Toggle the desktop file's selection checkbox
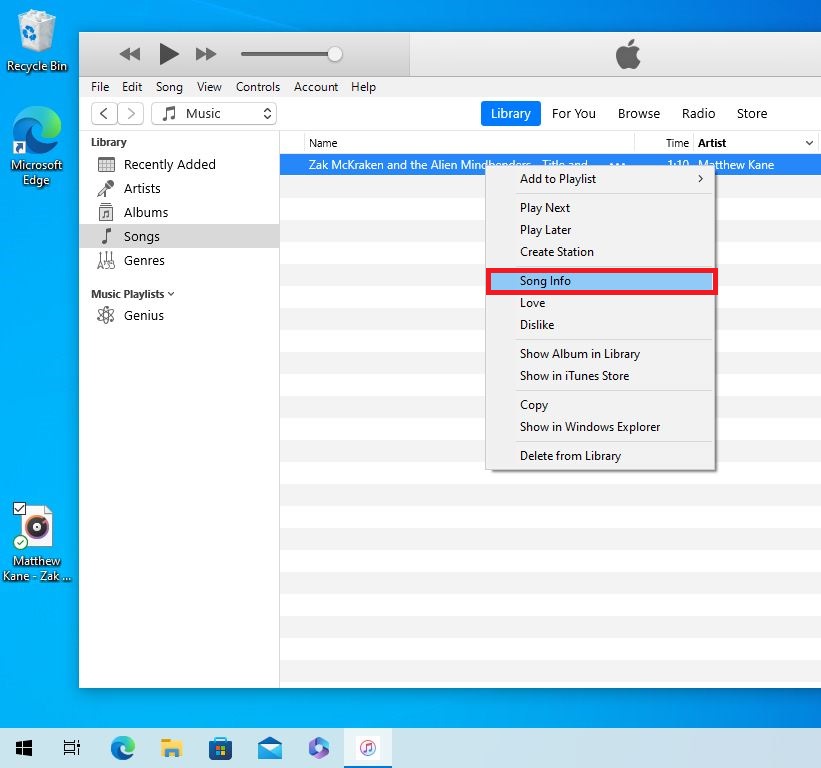Viewport: 821px width, 768px height. click(19, 508)
